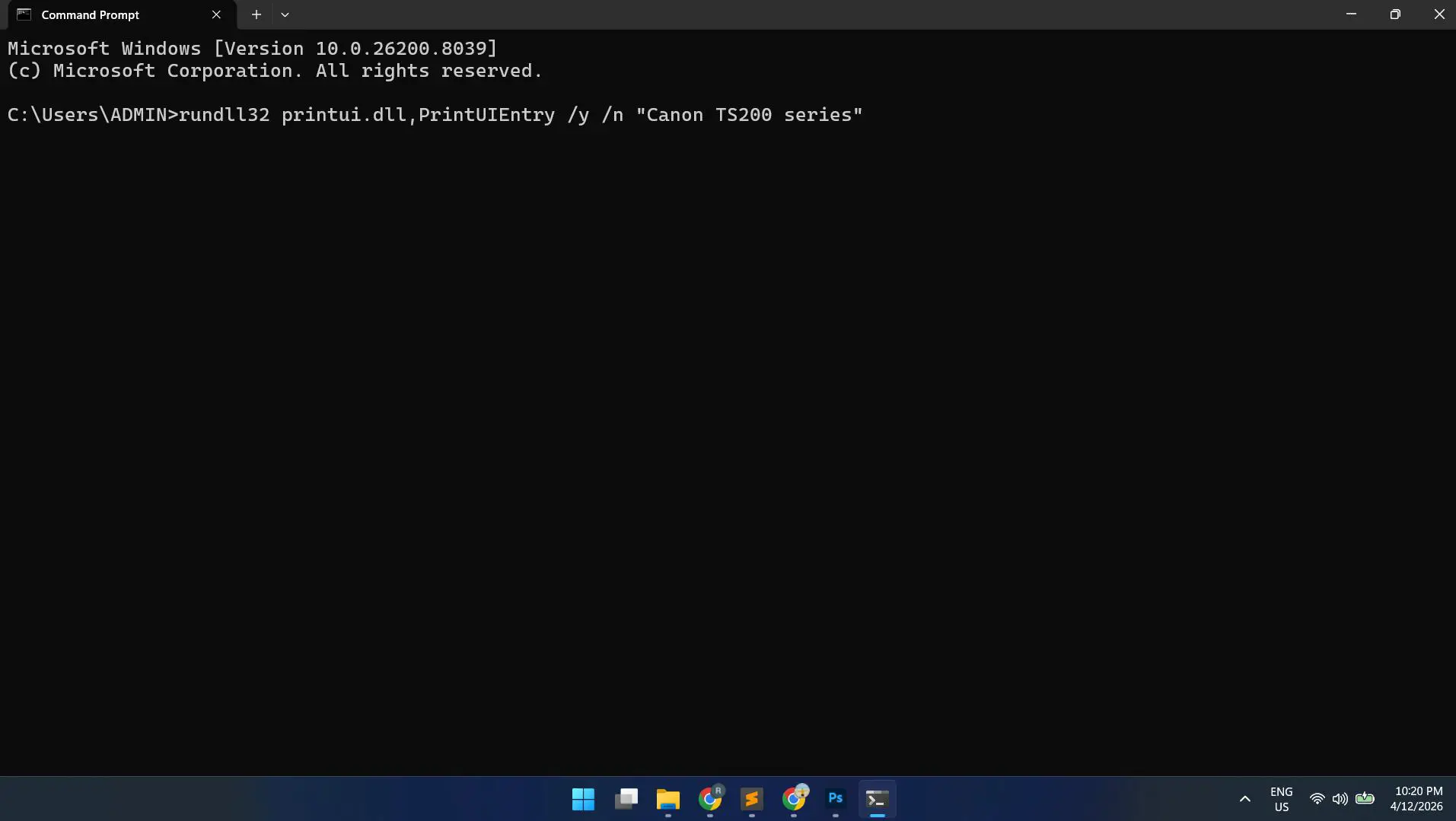
Task: Open Wi-Fi settings from the system tray
Action: (x=1317, y=799)
